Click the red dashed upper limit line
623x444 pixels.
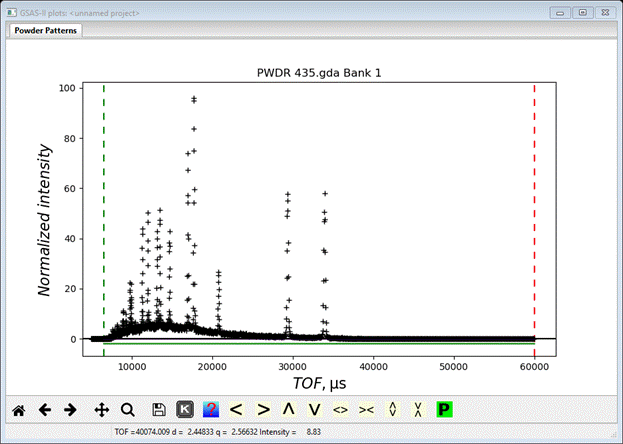click(x=534, y=200)
